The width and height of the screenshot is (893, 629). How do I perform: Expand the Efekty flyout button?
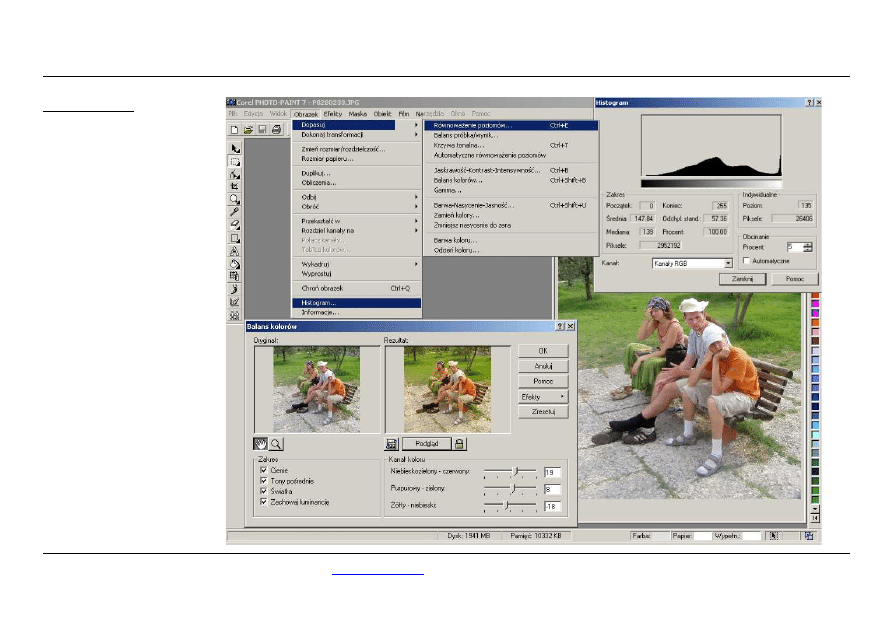tap(542, 396)
